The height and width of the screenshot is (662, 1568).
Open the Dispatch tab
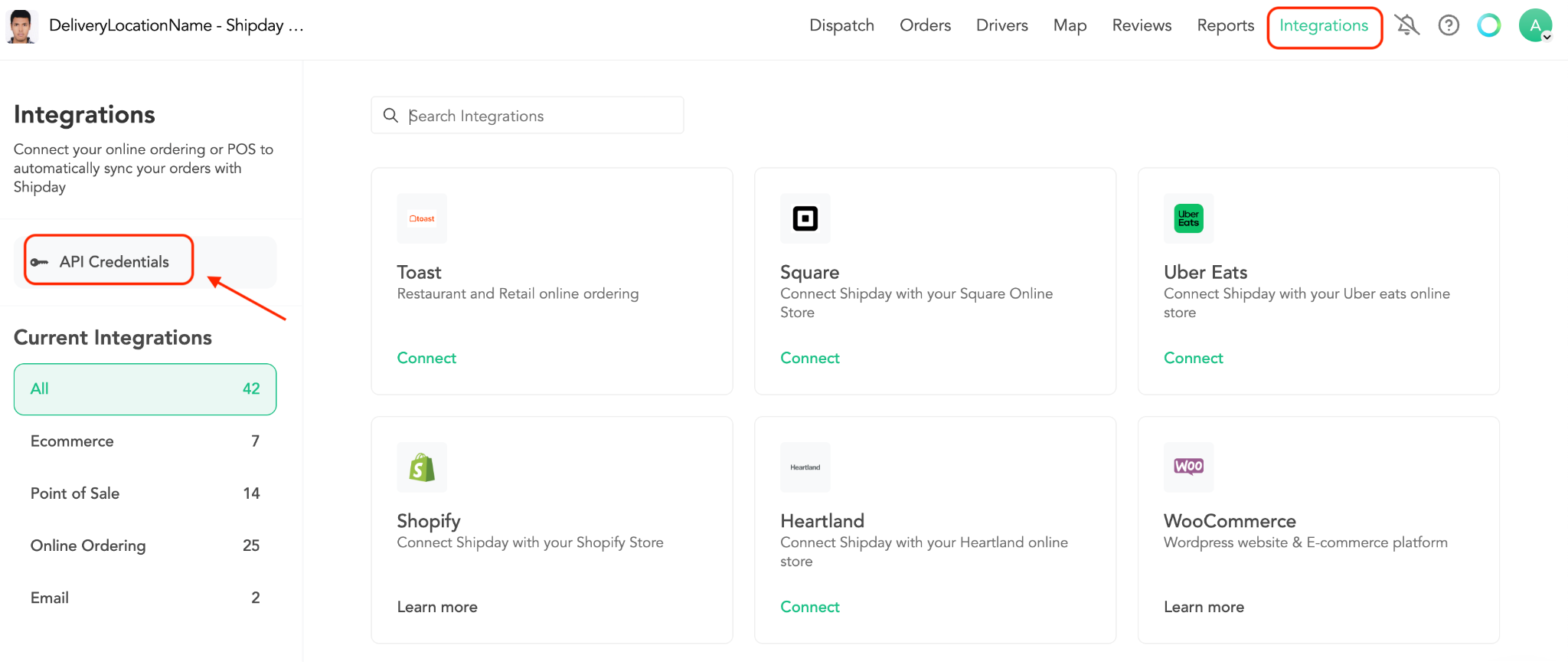pos(841,25)
